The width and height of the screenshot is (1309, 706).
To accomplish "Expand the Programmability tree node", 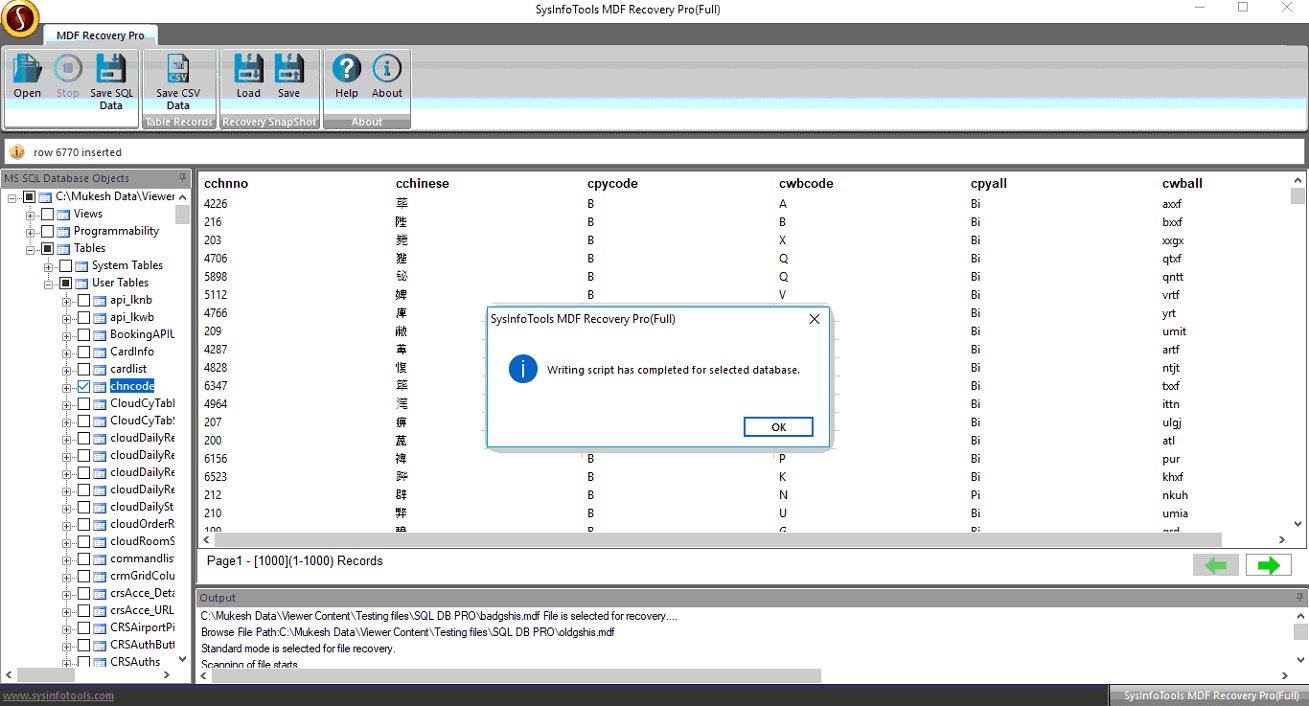I will pos(31,231).
